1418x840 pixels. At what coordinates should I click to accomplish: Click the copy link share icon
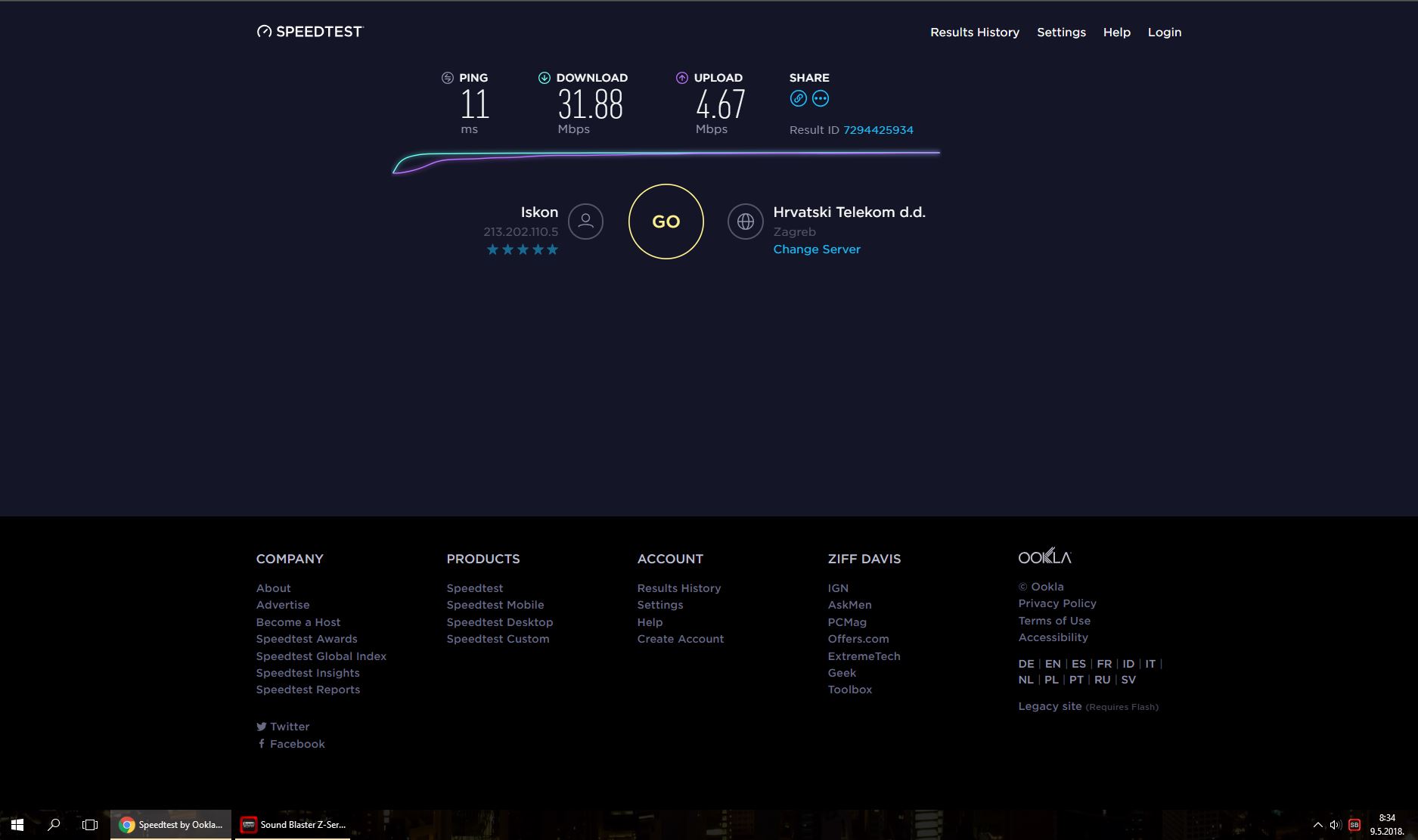pyautogui.click(x=798, y=98)
